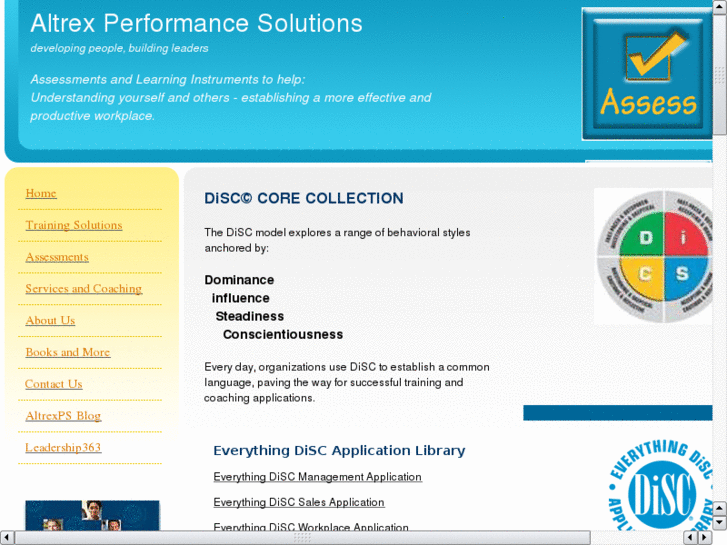Visit the AltrexPS Blog link
727x545 pixels.
[63, 416]
